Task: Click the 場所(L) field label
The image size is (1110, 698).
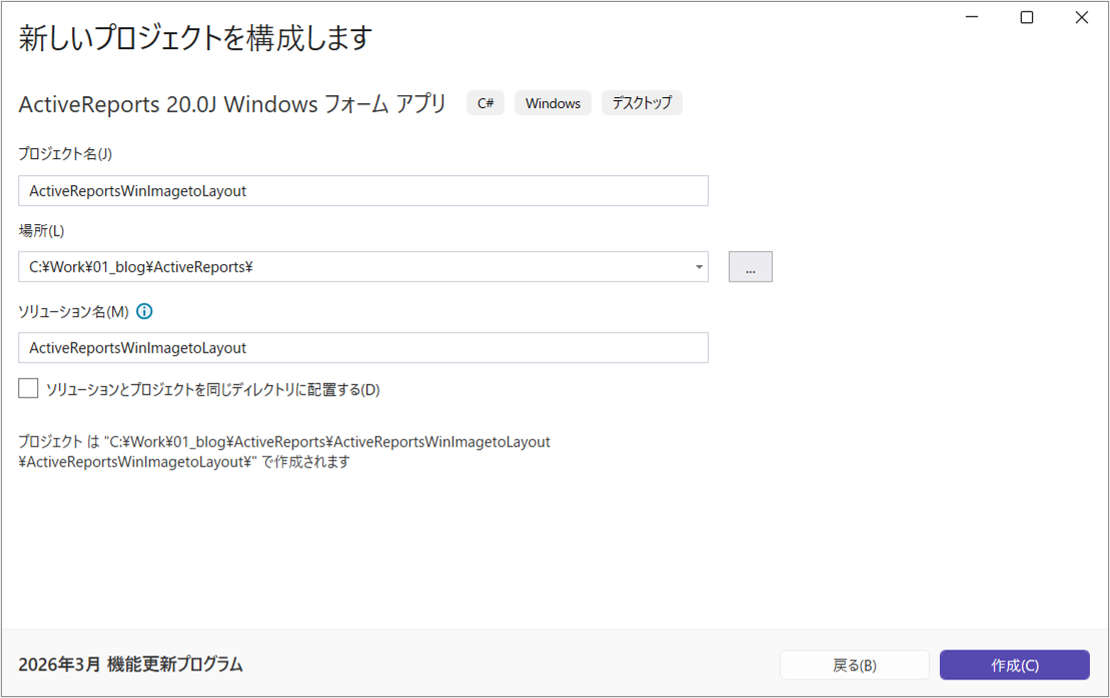Action: pos(41,231)
